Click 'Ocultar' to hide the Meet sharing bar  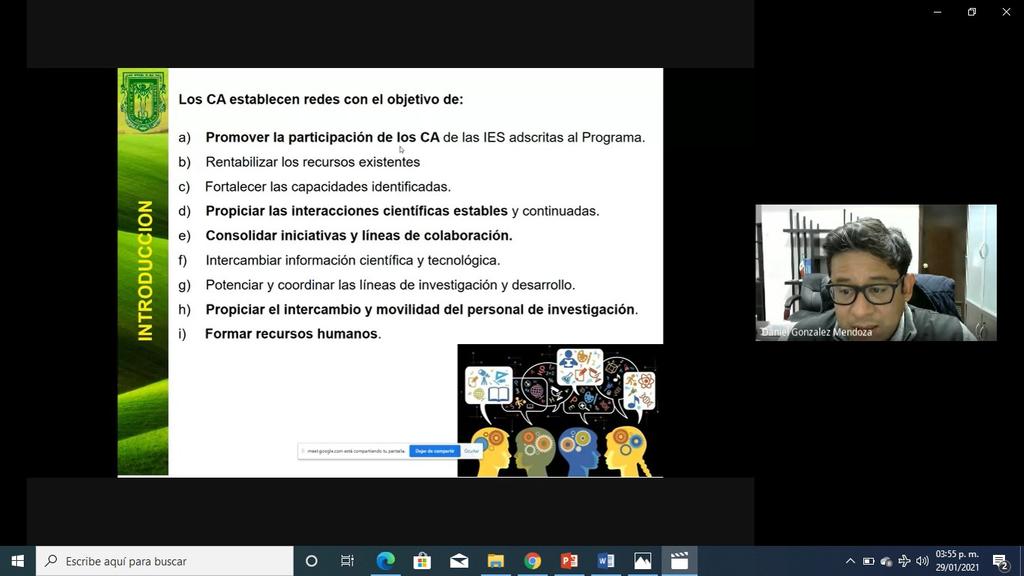click(x=470, y=450)
